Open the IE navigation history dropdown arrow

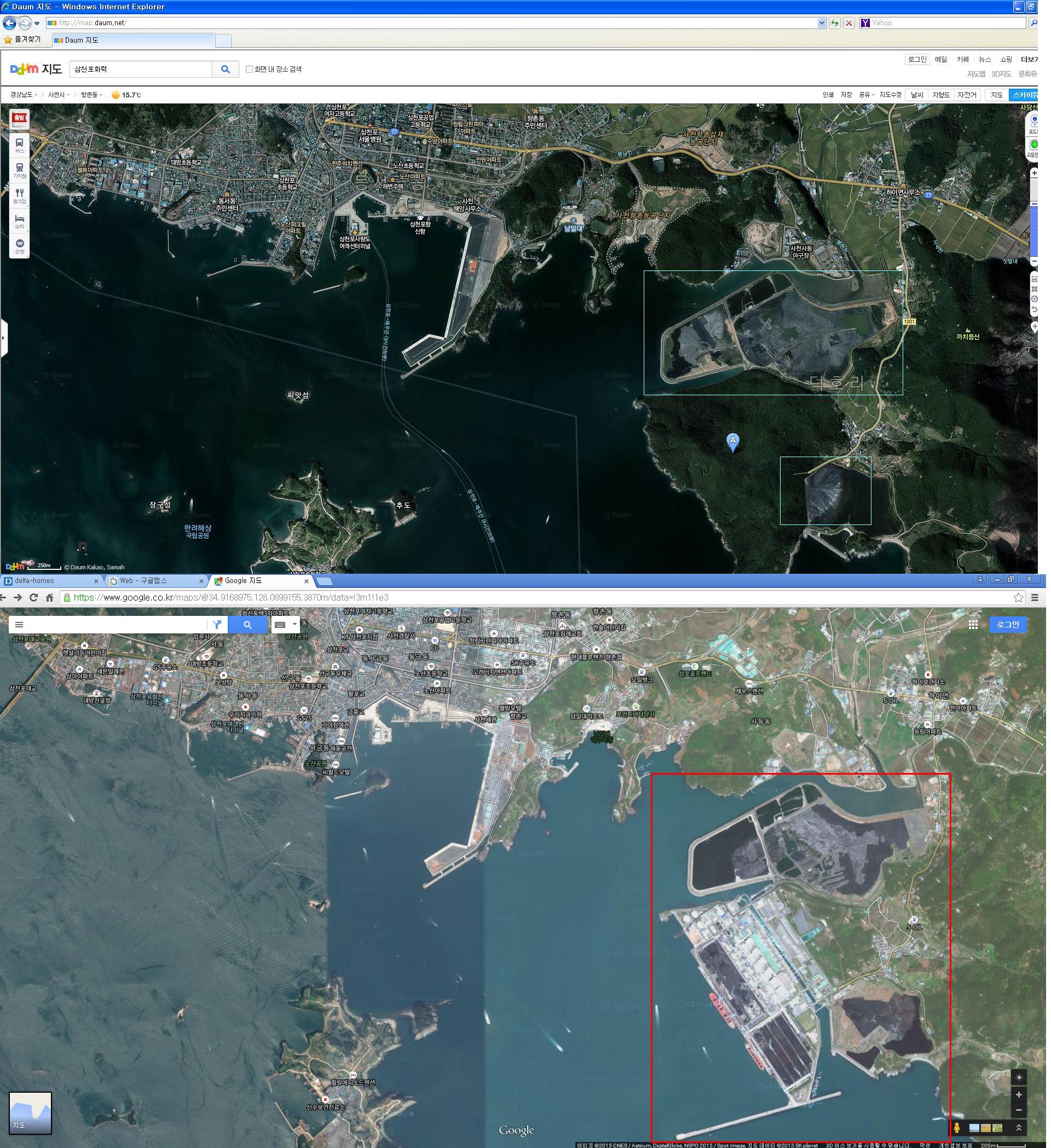pyautogui.click(x=37, y=24)
